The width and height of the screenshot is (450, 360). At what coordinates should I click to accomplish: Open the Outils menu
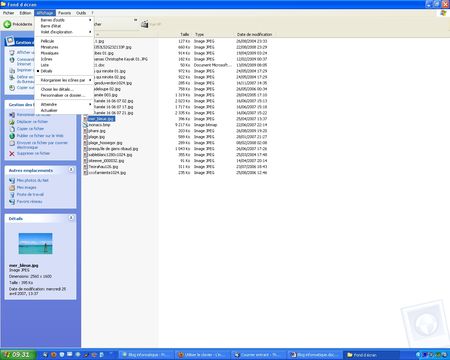[81, 13]
